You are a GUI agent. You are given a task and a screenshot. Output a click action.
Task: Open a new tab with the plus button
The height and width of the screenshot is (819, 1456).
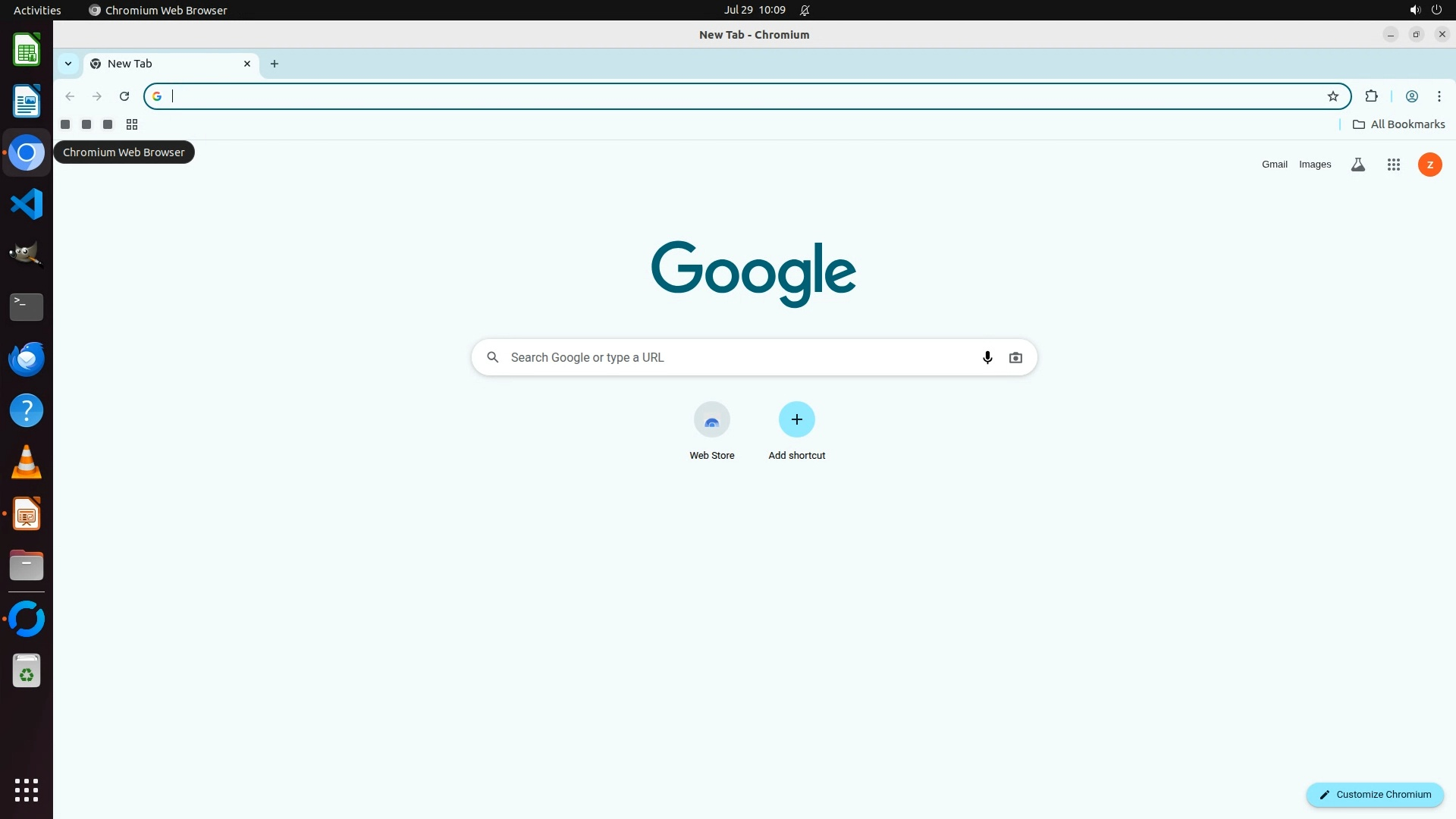coord(275,64)
